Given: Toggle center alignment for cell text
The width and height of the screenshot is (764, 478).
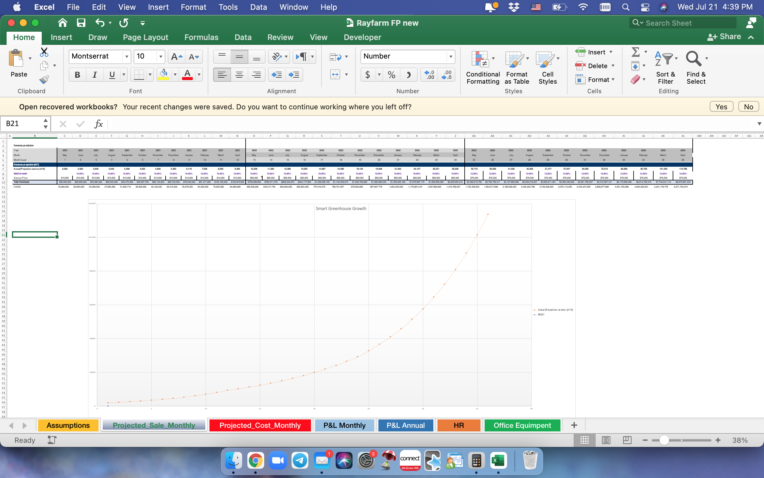Looking at the screenshot, I should click(x=240, y=75).
